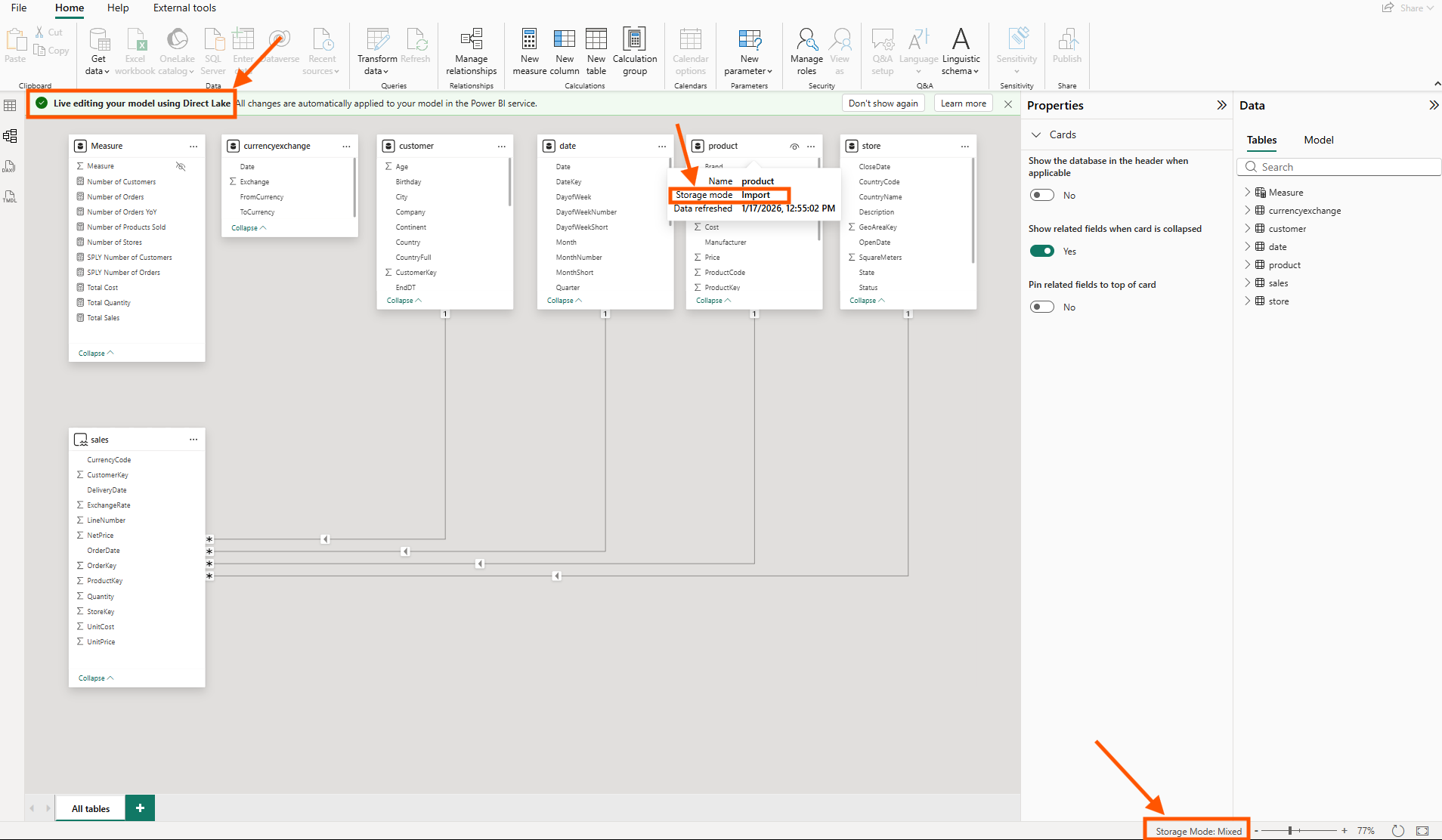Viewport: 1442px width, 840px height.
Task: Expand the customer table in Data pane
Action: click(1247, 228)
